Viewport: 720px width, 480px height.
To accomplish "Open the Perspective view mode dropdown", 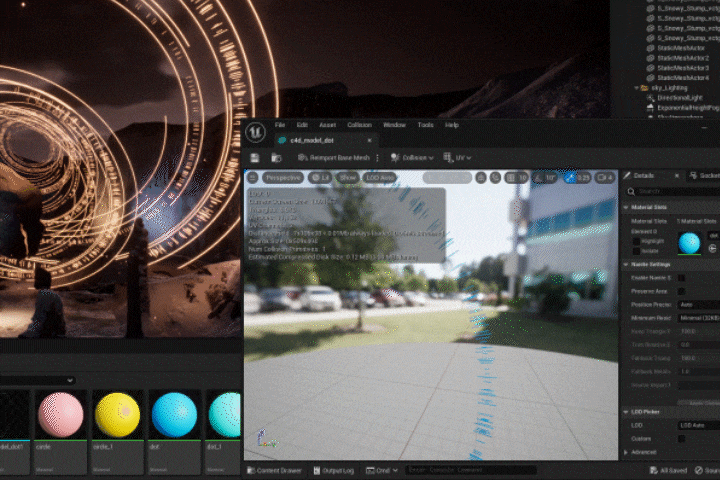I will 283,177.
